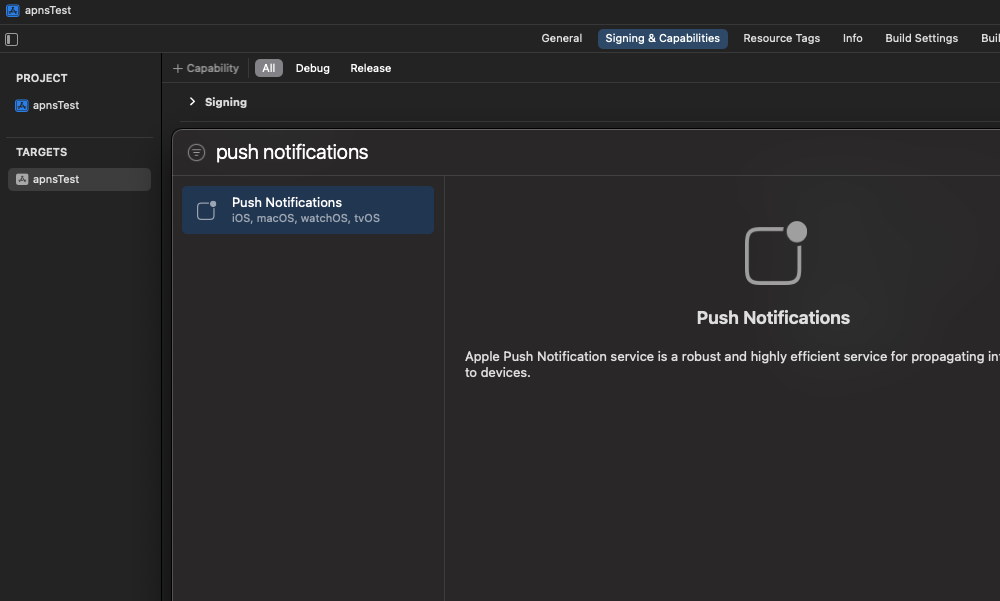Expand the Signing section chevron

(x=192, y=101)
